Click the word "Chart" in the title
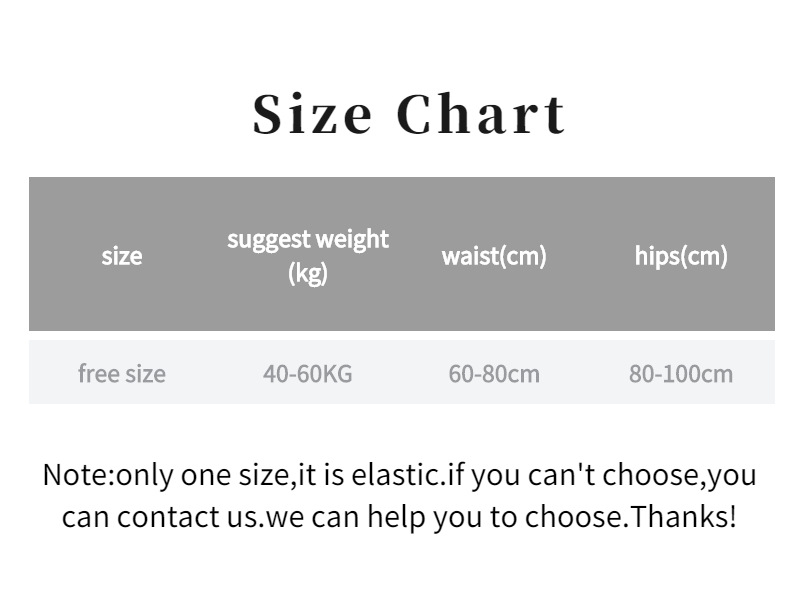This screenshot has height=600, width=800. pyautogui.click(x=481, y=114)
